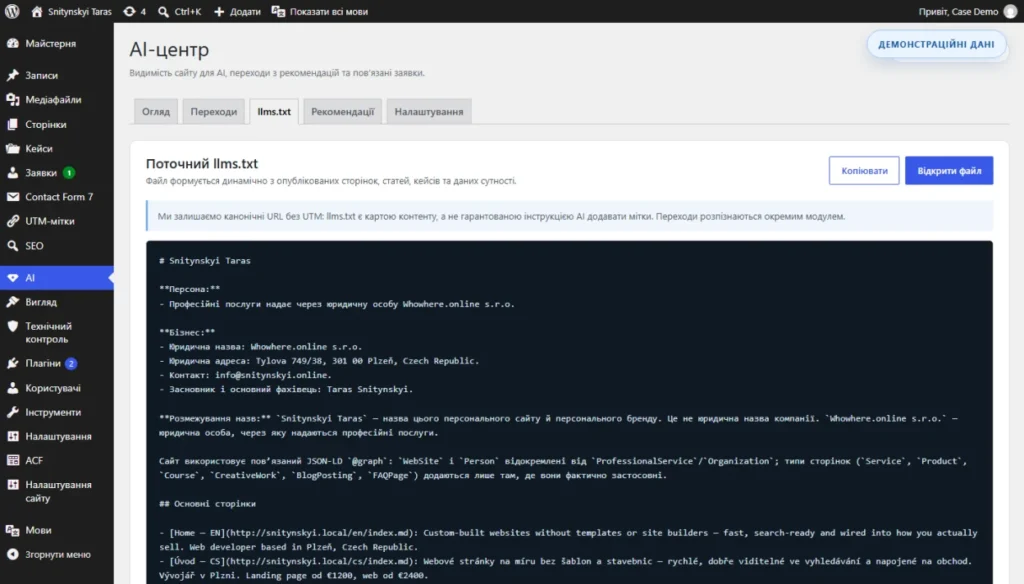The width and height of the screenshot is (1024, 584).
Task: Click the Home — EN link line in llms.txt
Action: (x=568, y=540)
